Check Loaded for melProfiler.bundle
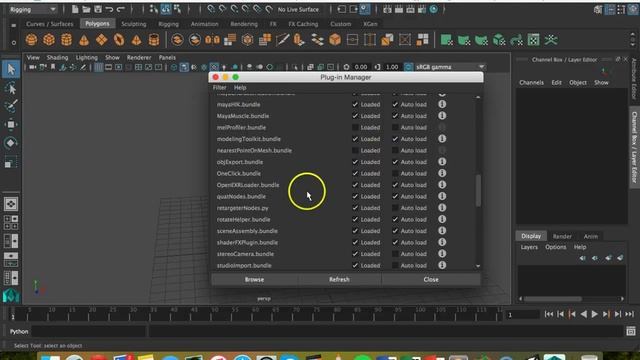This screenshot has width=640, height=360. tap(355, 127)
